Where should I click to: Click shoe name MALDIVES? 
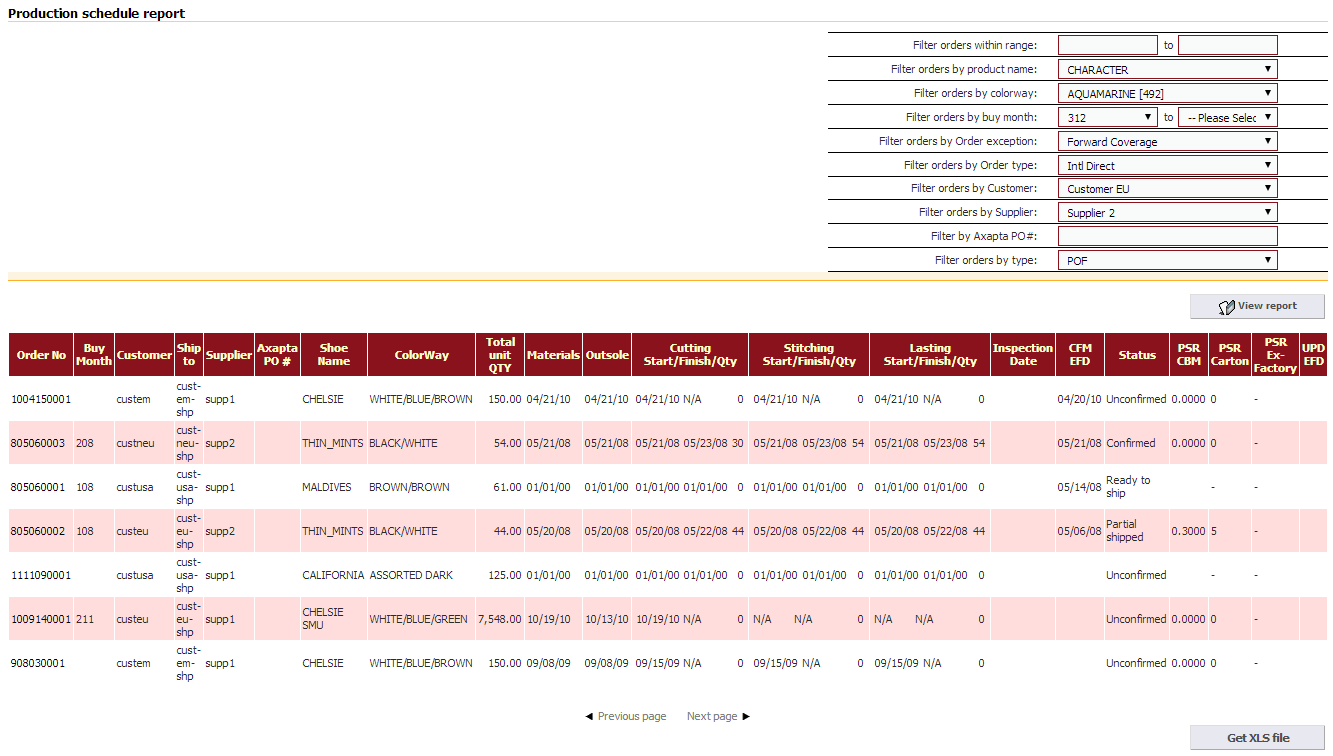tap(327, 487)
